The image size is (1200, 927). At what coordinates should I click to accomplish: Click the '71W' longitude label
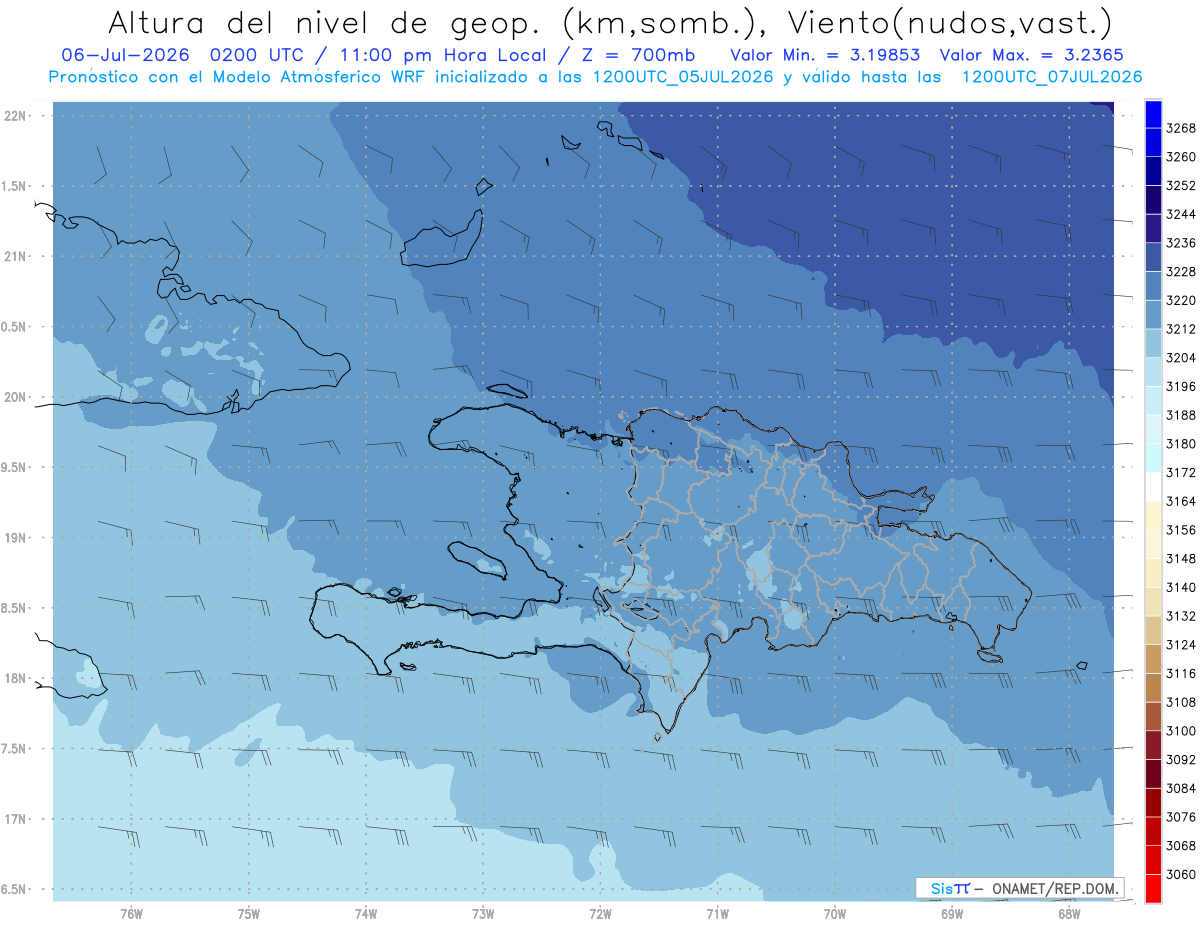pos(717,915)
